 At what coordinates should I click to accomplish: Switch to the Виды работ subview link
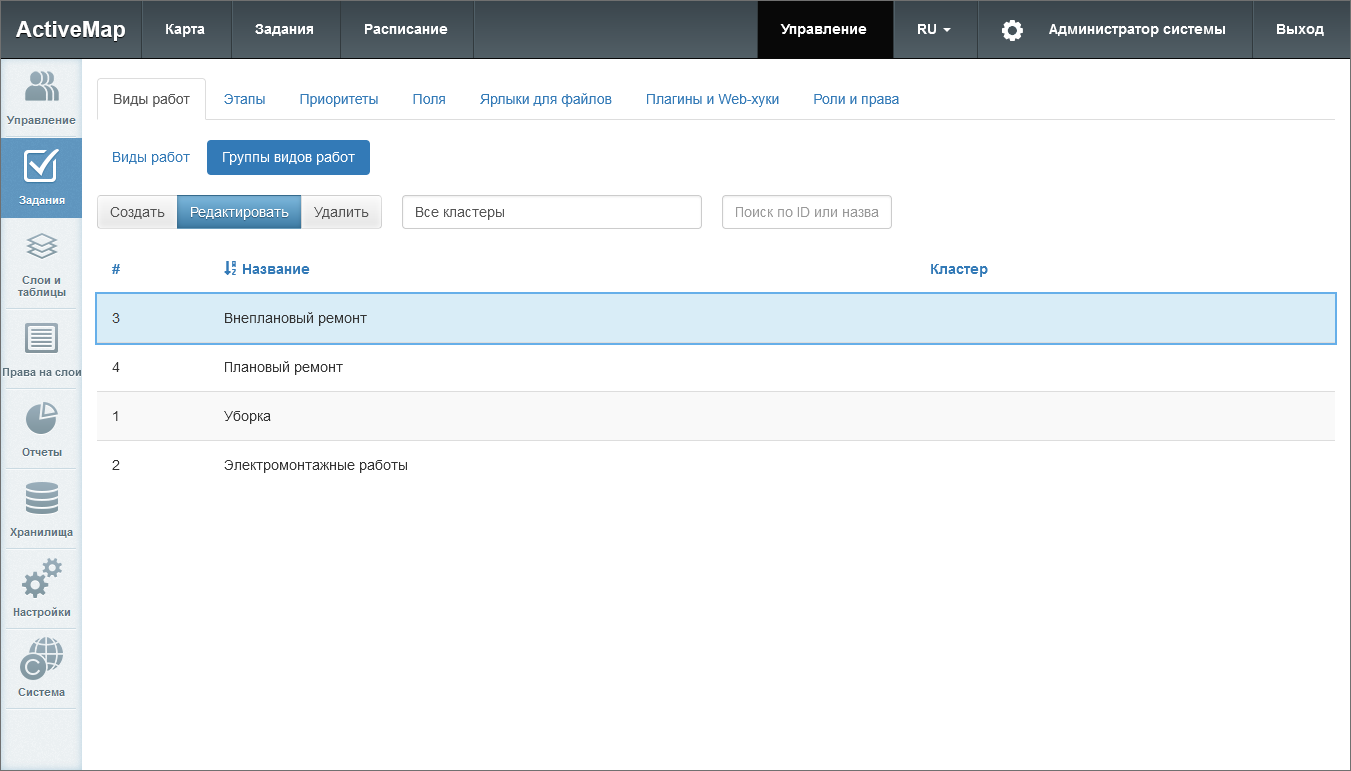tap(150, 157)
